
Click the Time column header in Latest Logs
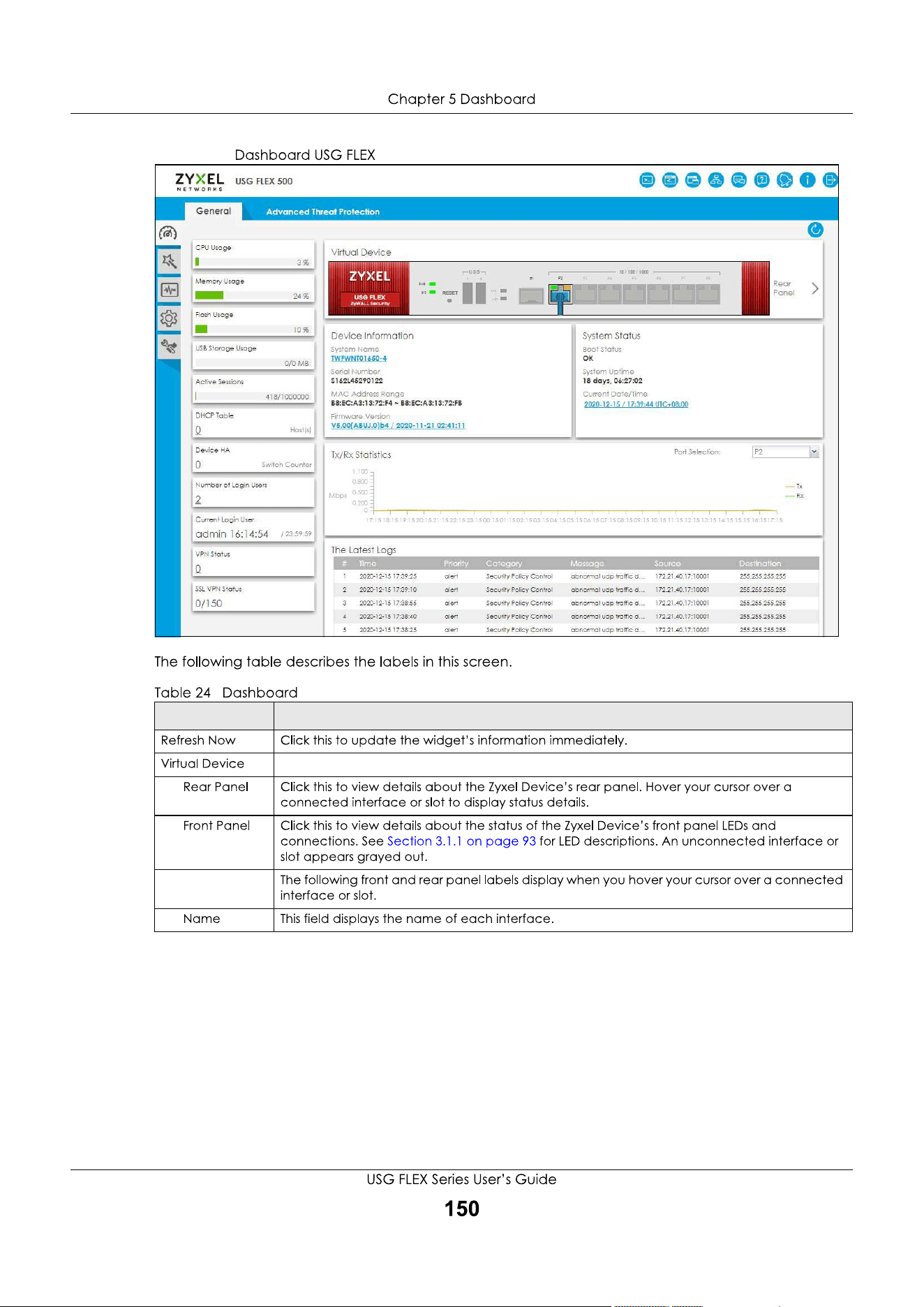368,563
